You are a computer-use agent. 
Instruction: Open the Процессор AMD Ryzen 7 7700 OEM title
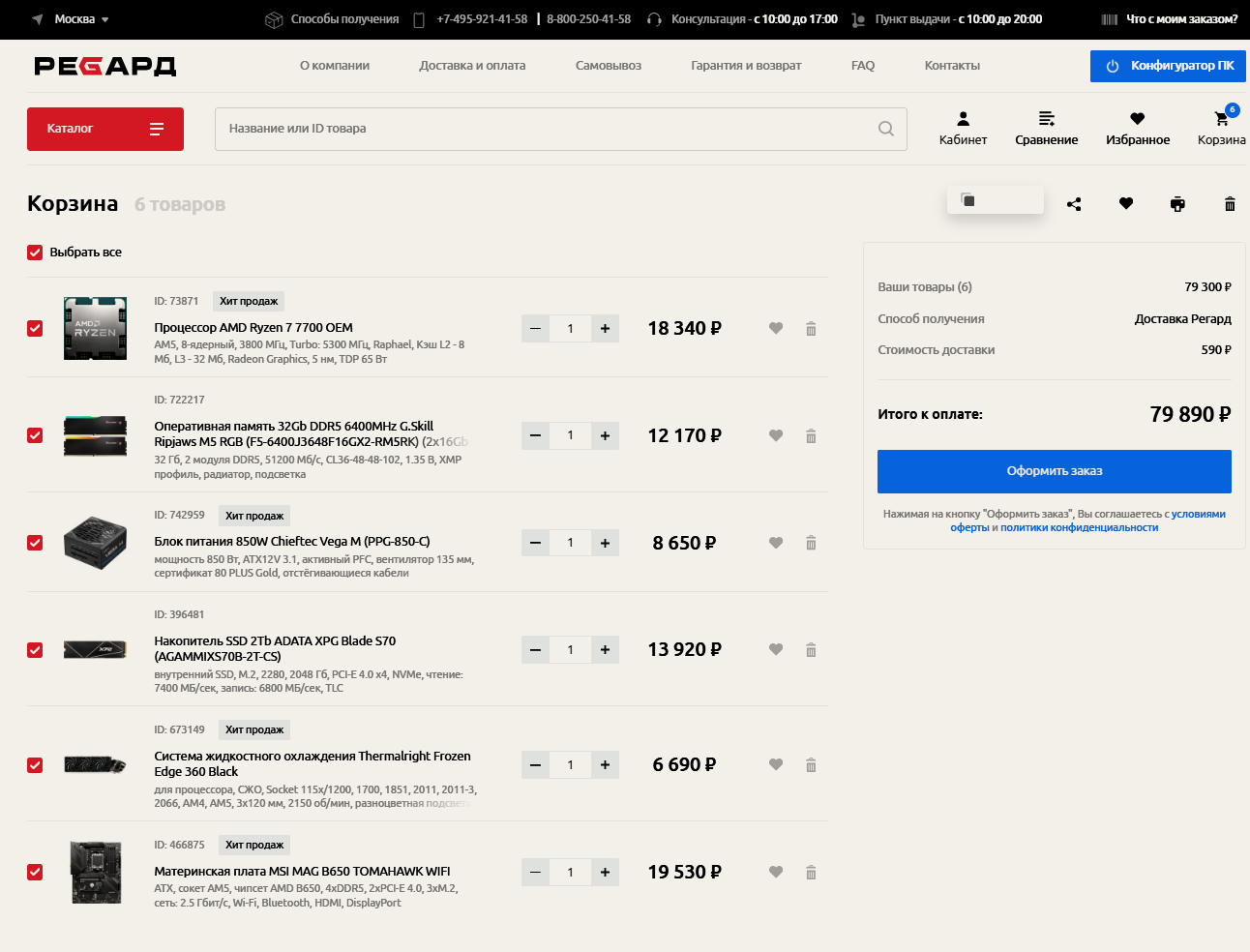click(253, 328)
